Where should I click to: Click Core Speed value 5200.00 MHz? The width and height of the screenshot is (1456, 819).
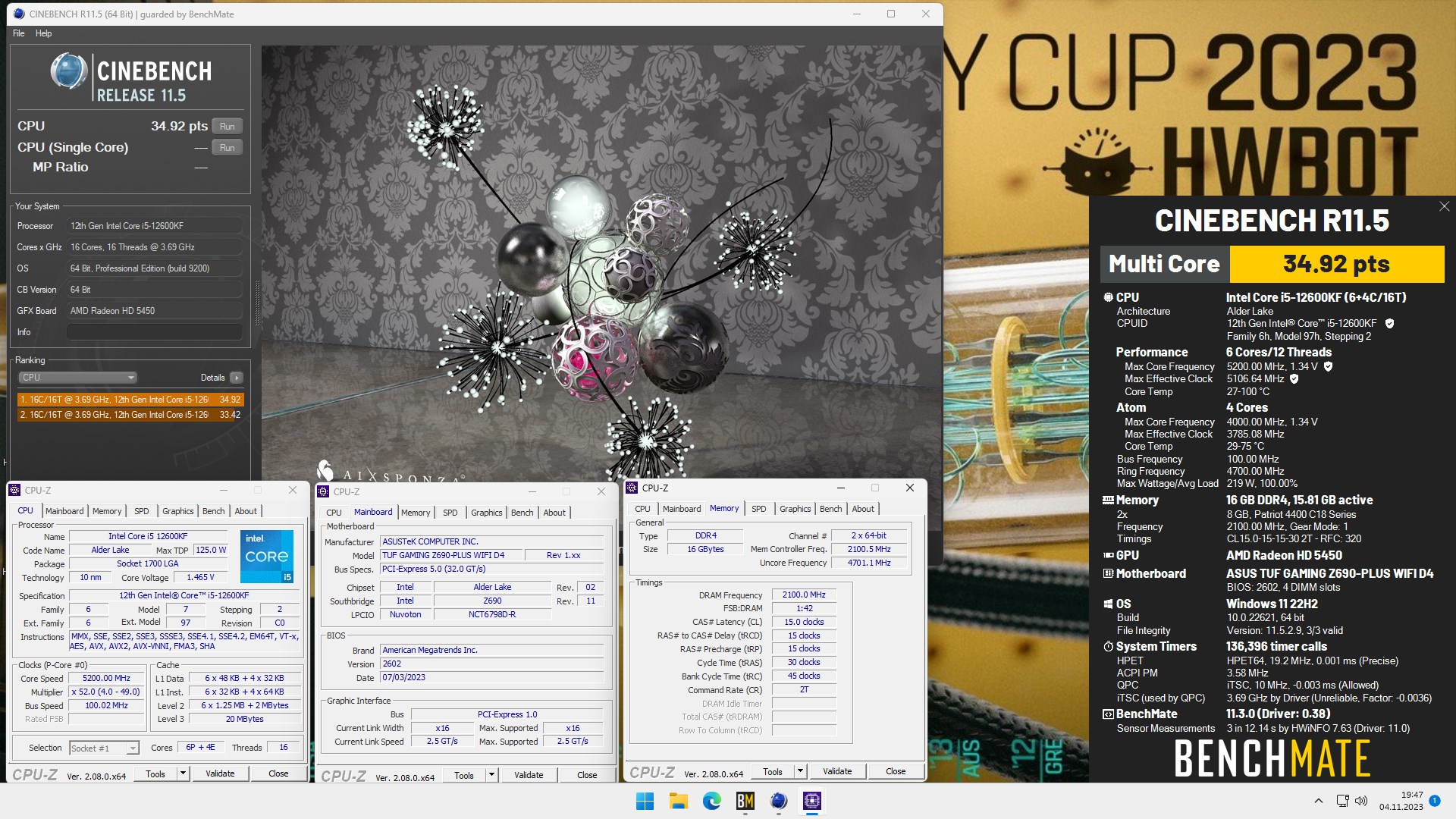pyautogui.click(x=106, y=678)
